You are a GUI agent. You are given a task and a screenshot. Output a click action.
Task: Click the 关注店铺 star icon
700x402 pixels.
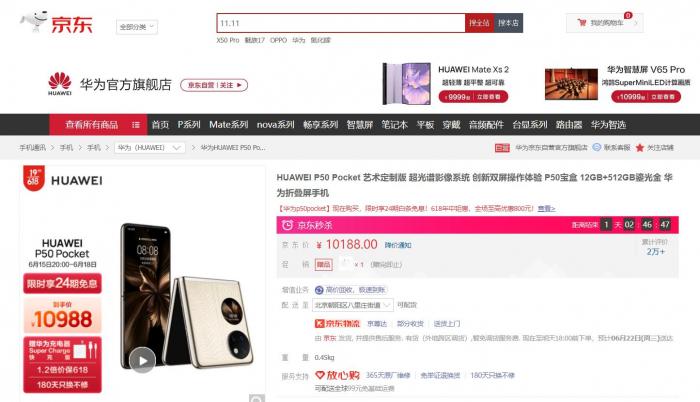pyautogui.click(x=640, y=147)
